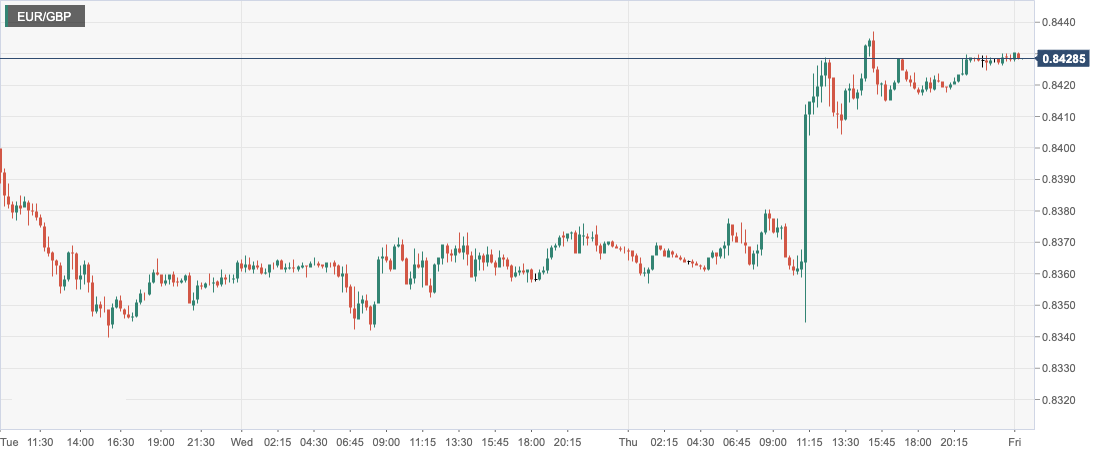Click the 13:30 label after Thu
The width and height of the screenshot is (1105, 455).
point(846,442)
